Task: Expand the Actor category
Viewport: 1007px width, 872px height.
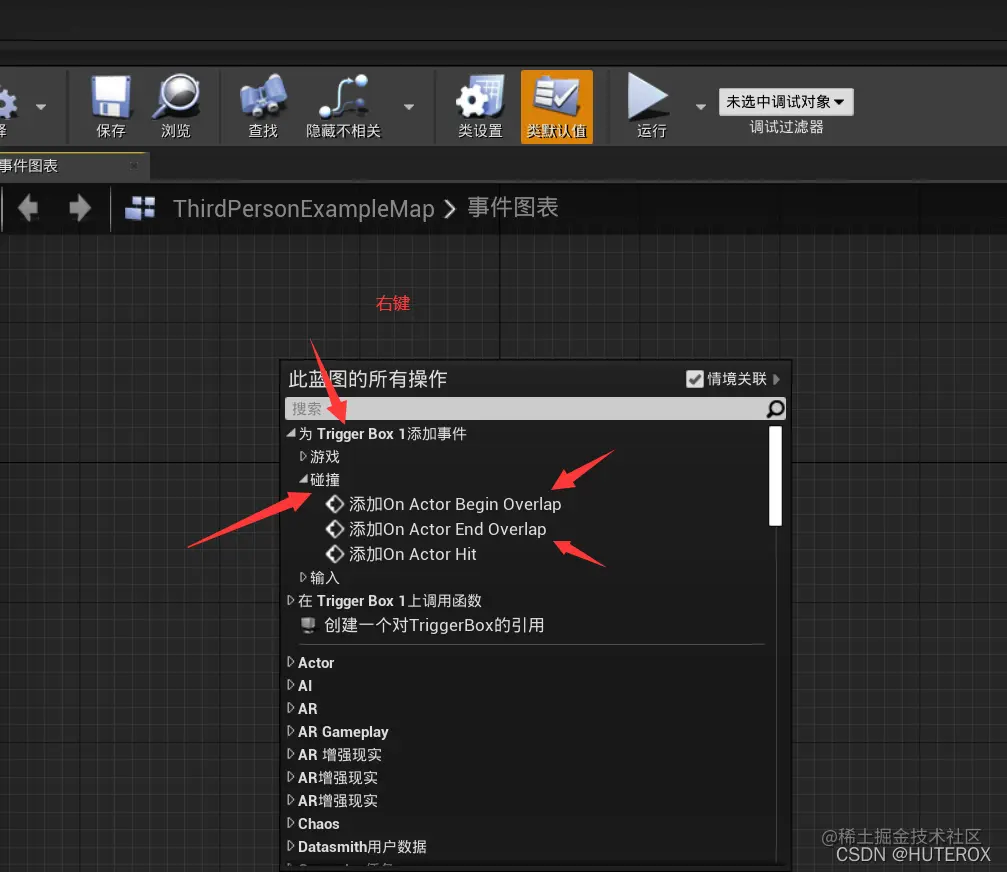Action: pos(291,661)
